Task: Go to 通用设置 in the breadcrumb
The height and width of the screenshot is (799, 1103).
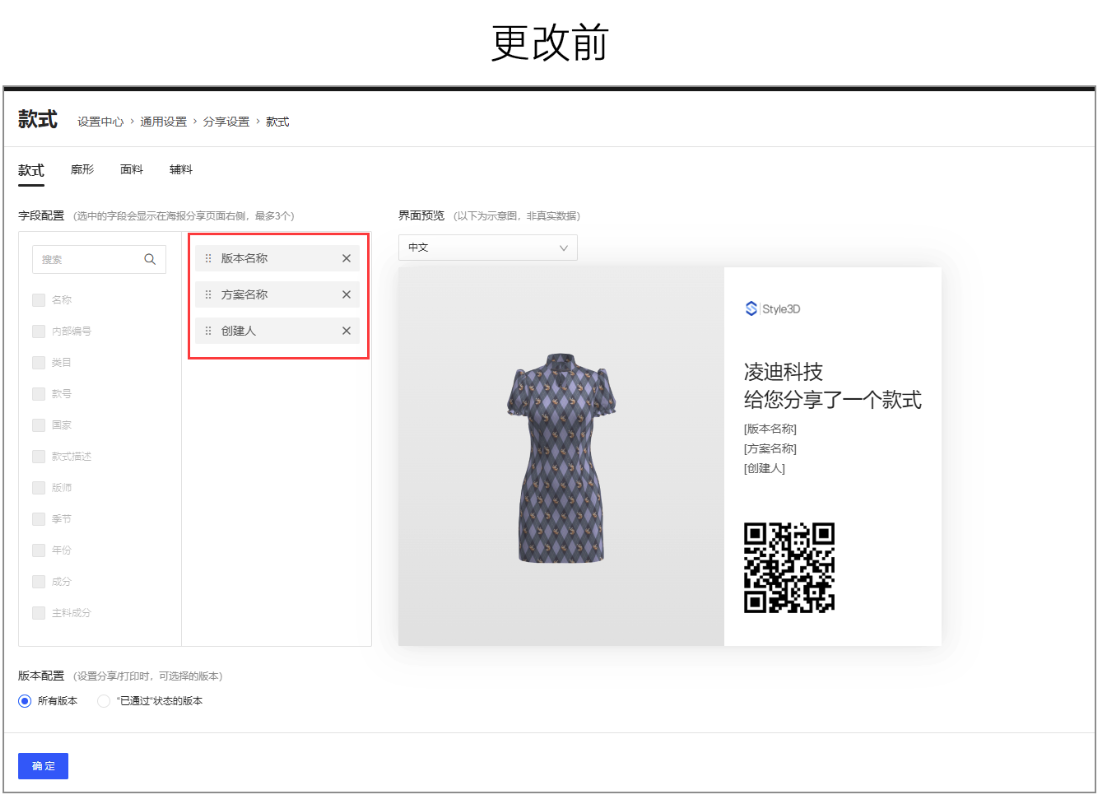Action: pyautogui.click(x=163, y=122)
